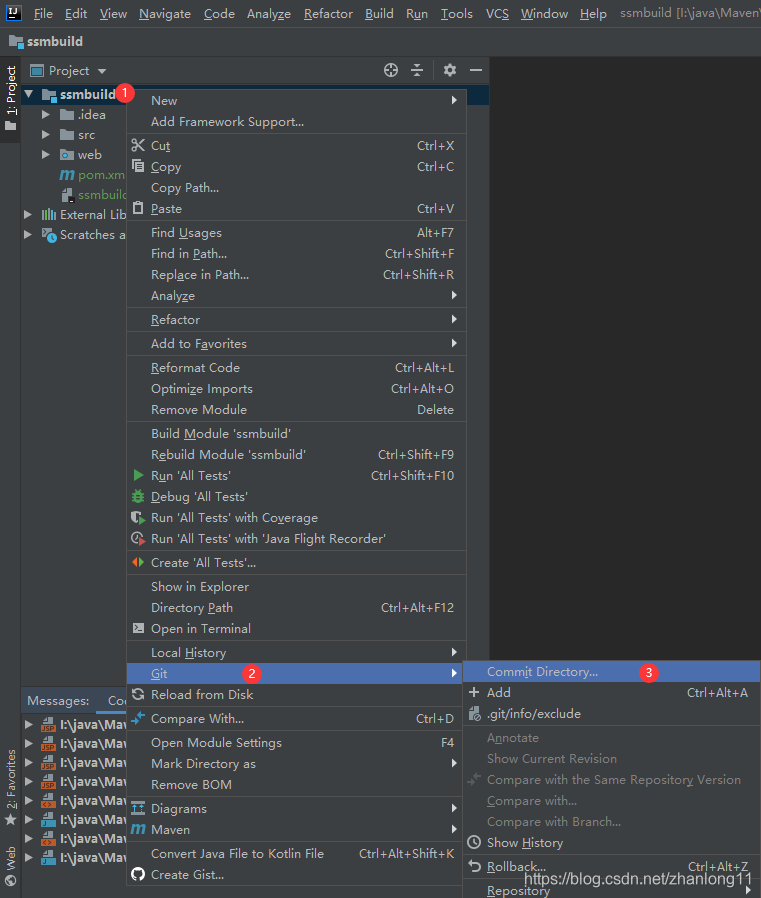The width and height of the screenshot is (761, 898).
Task: Hide the Project panel with minus icon
Action: pos(476,70)
